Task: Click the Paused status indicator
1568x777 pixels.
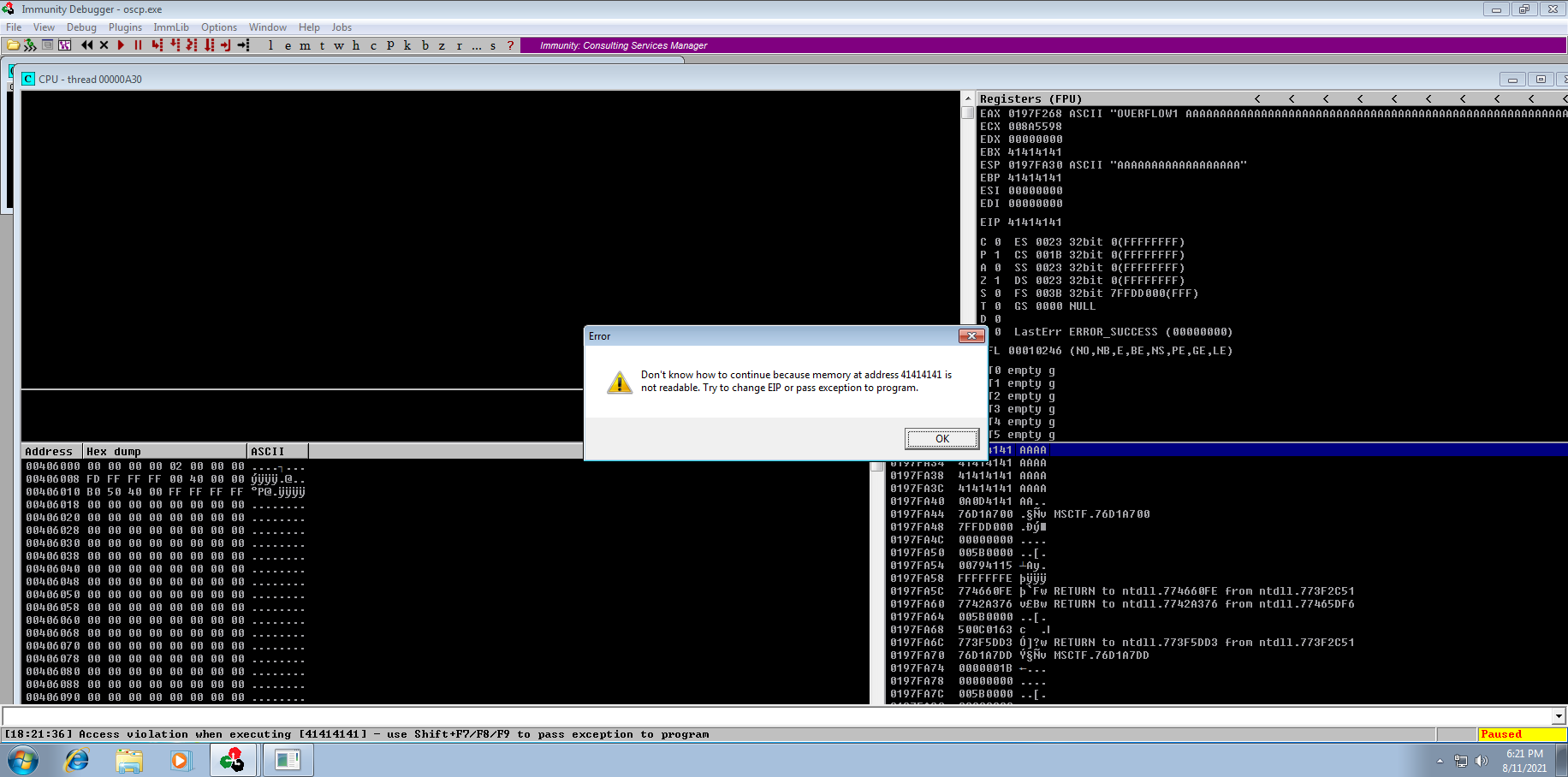Action: pos(1521,734)
